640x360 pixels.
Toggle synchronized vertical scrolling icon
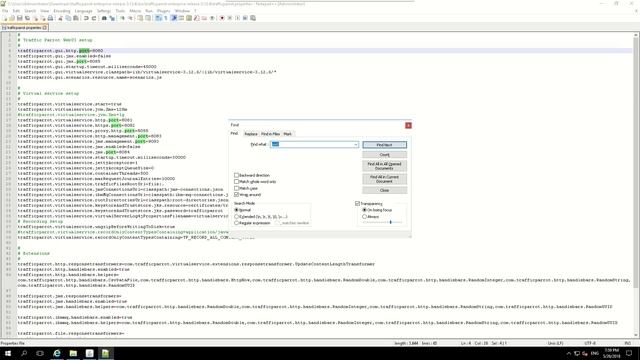pos(140,18)
